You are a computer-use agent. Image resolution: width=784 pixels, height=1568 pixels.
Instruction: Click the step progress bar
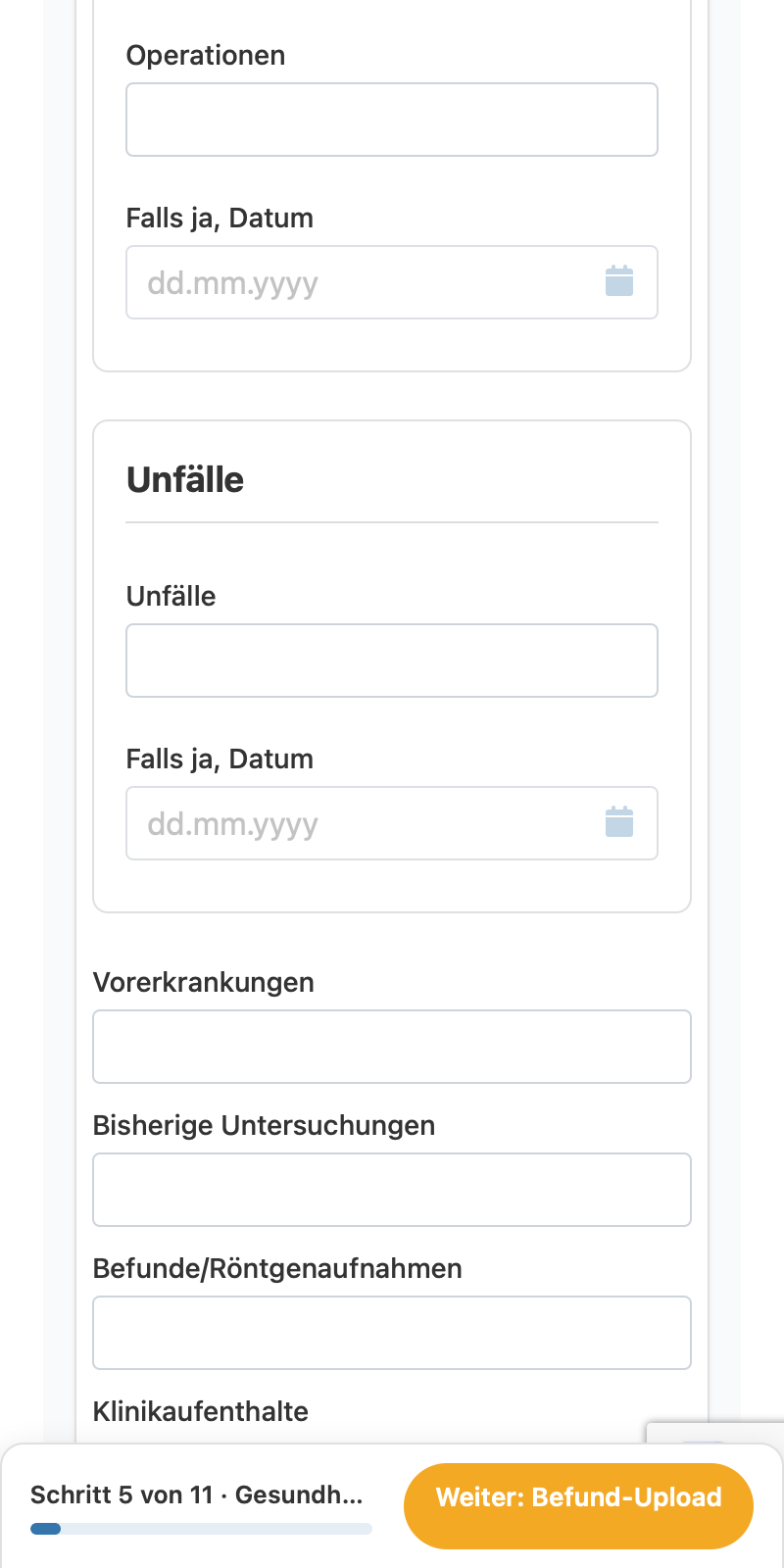(201, 1529)
